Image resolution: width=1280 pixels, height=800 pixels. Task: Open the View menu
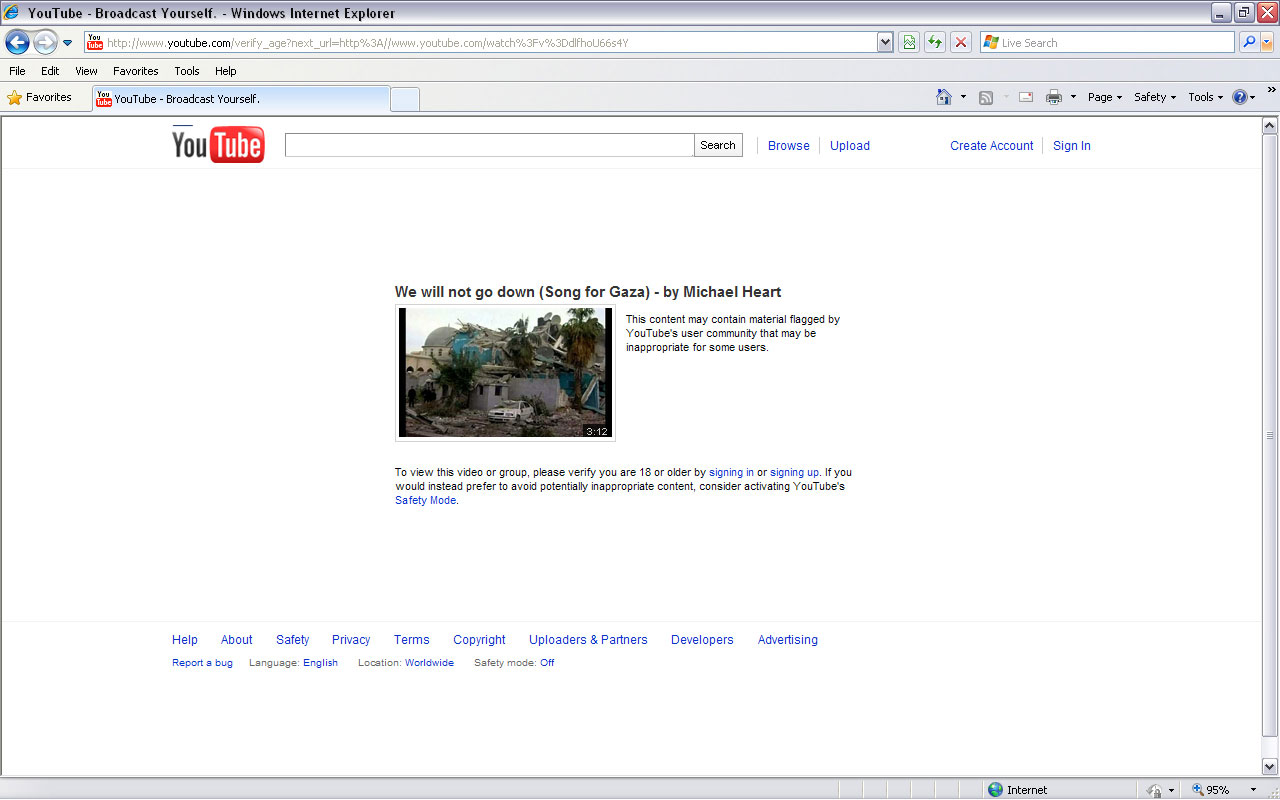pyautogui.click(x=86, y=71)
